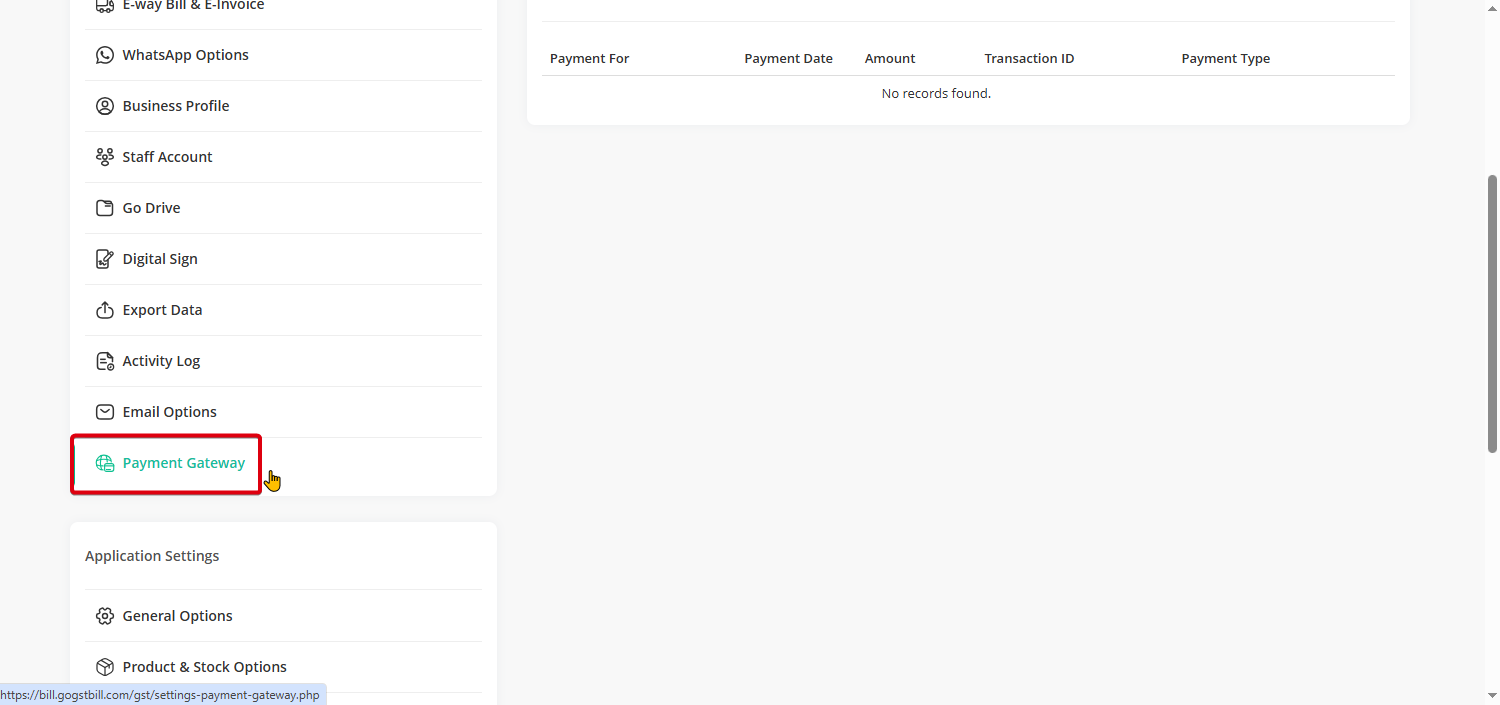Sort by Payment Date column header

click(x=788, y=59)
